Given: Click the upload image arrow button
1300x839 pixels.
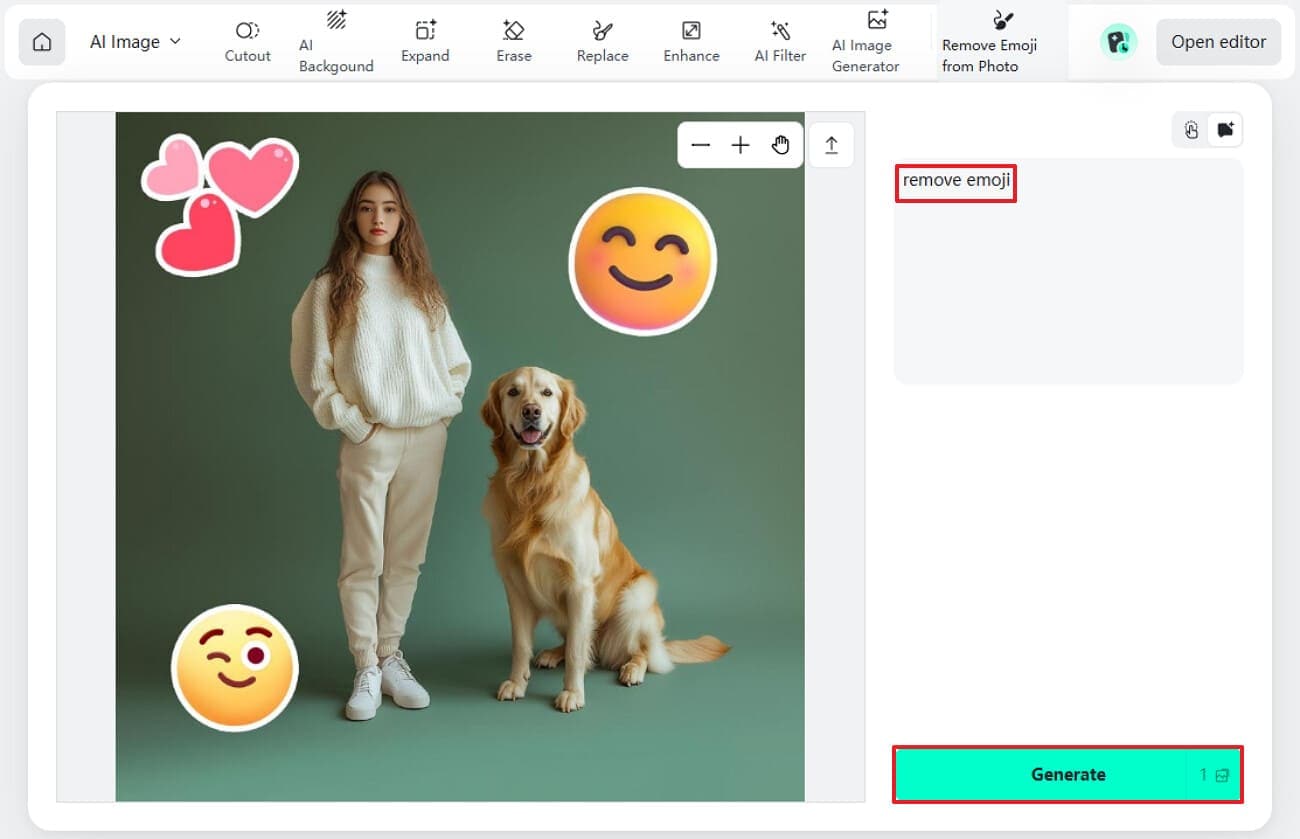Looking at the screenshot, I should point(831,146).
